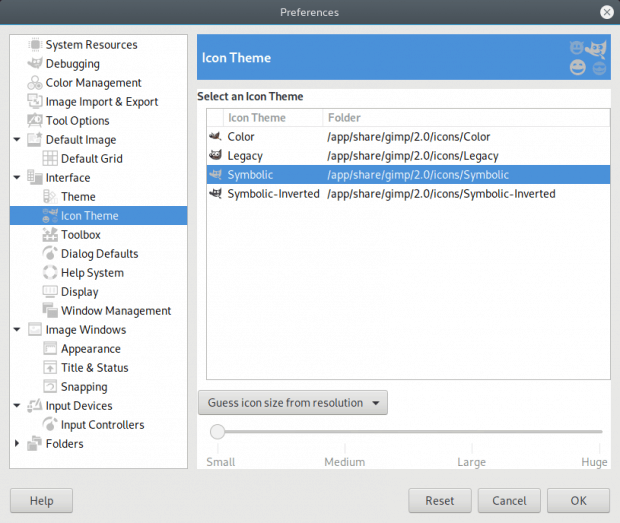Expand the Folders tree node
The height and width of the screenshot is (523, 620).
pyautogui.click(x=17, y=443)
